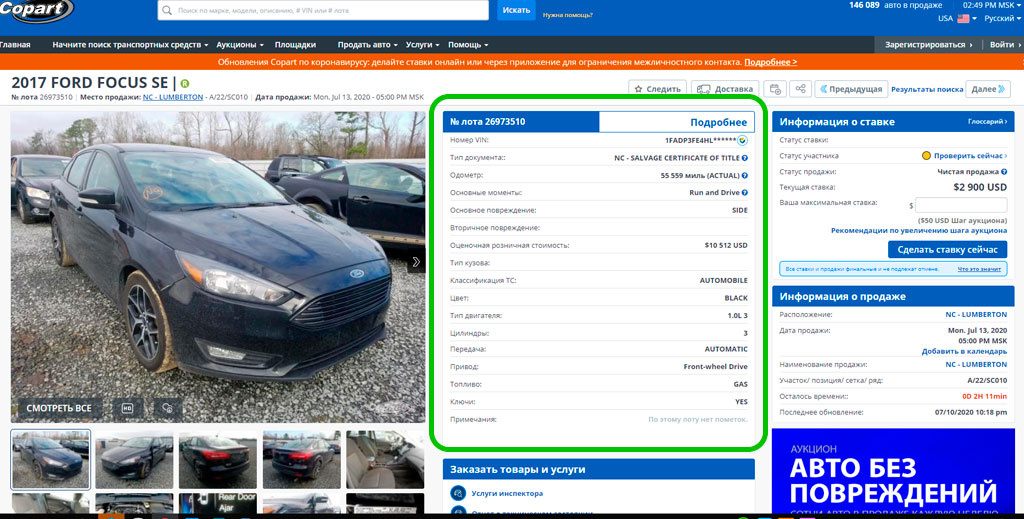Open the Начните поиск транспортных средств menu
The height and width of the screenshot is (519, 1024).
(x=130, y=45)
